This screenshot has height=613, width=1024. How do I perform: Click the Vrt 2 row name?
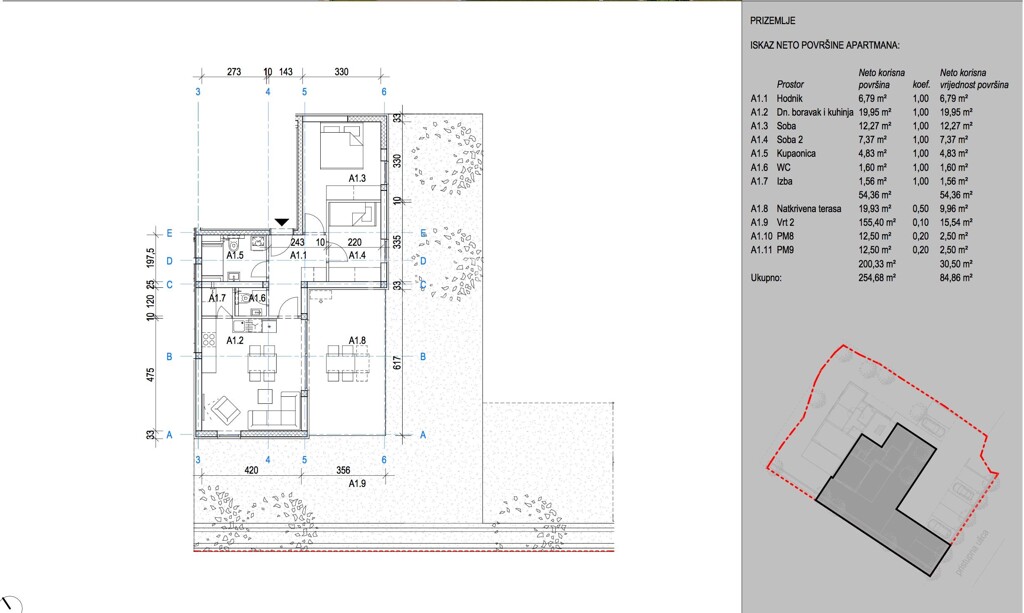(785, 223)
